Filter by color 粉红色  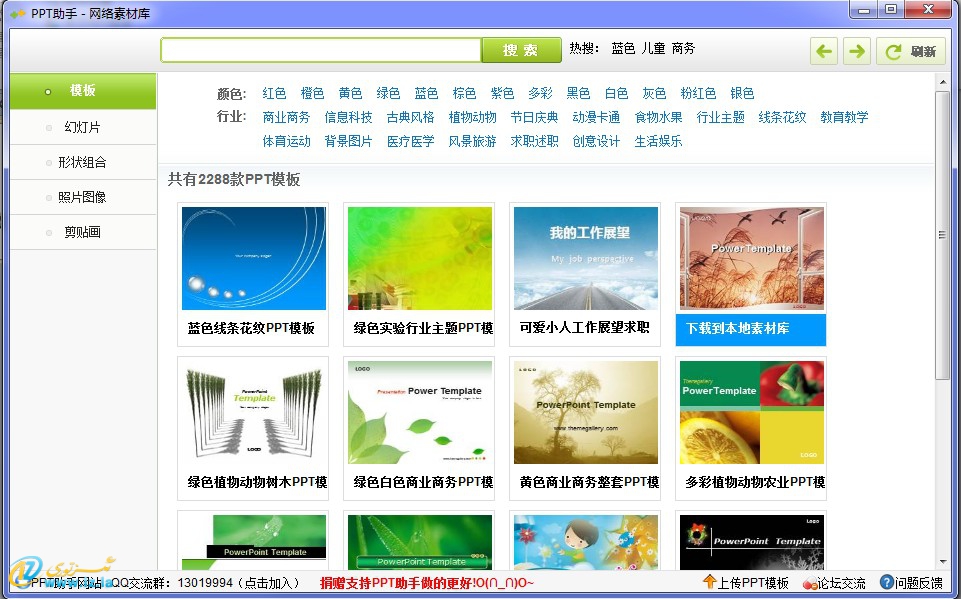pyautogui.click(x=698, y=93)
